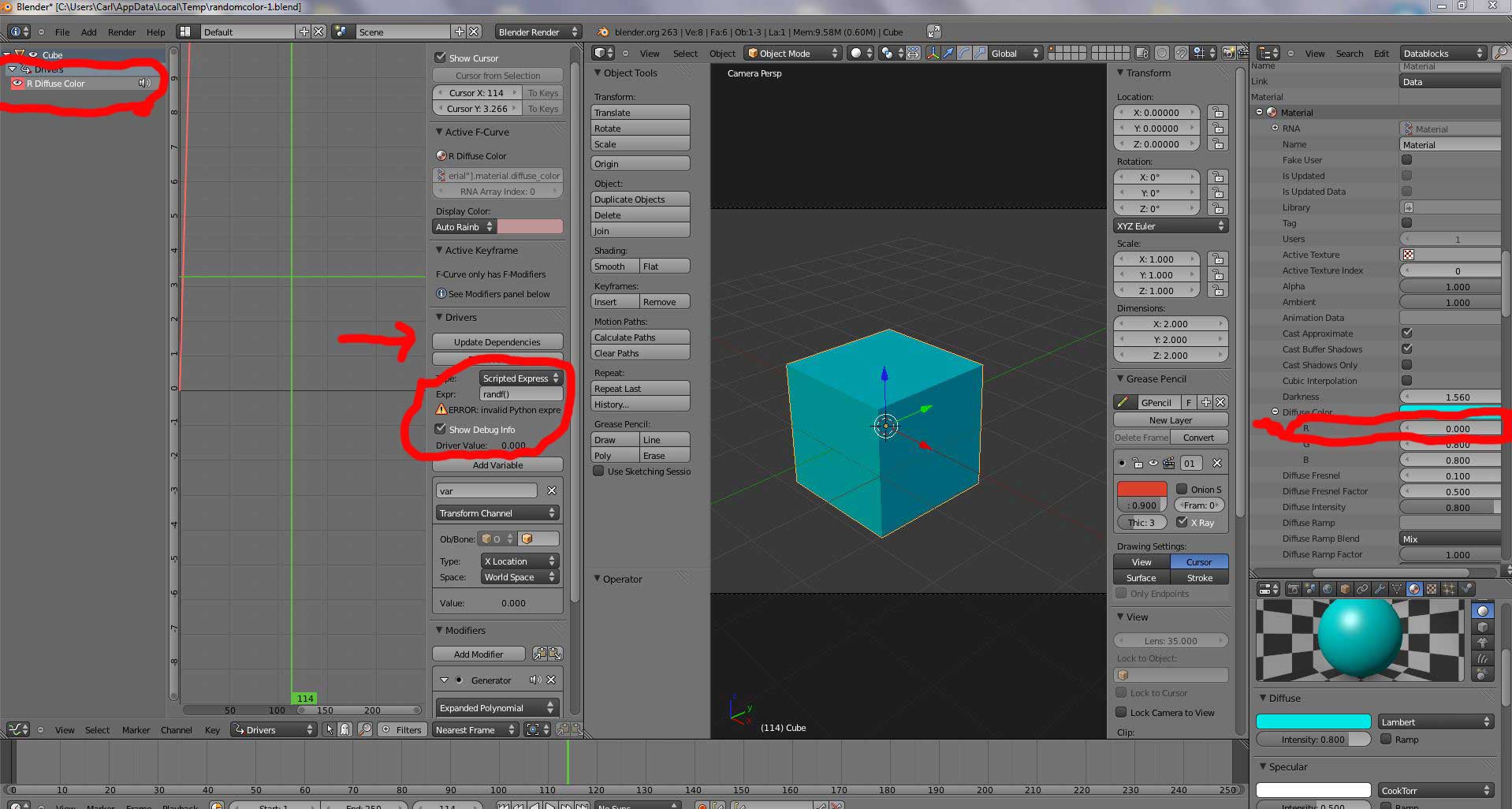Click the snap element magnet toggle icon
This screenshot has height=809, width=1512.
1180,53
